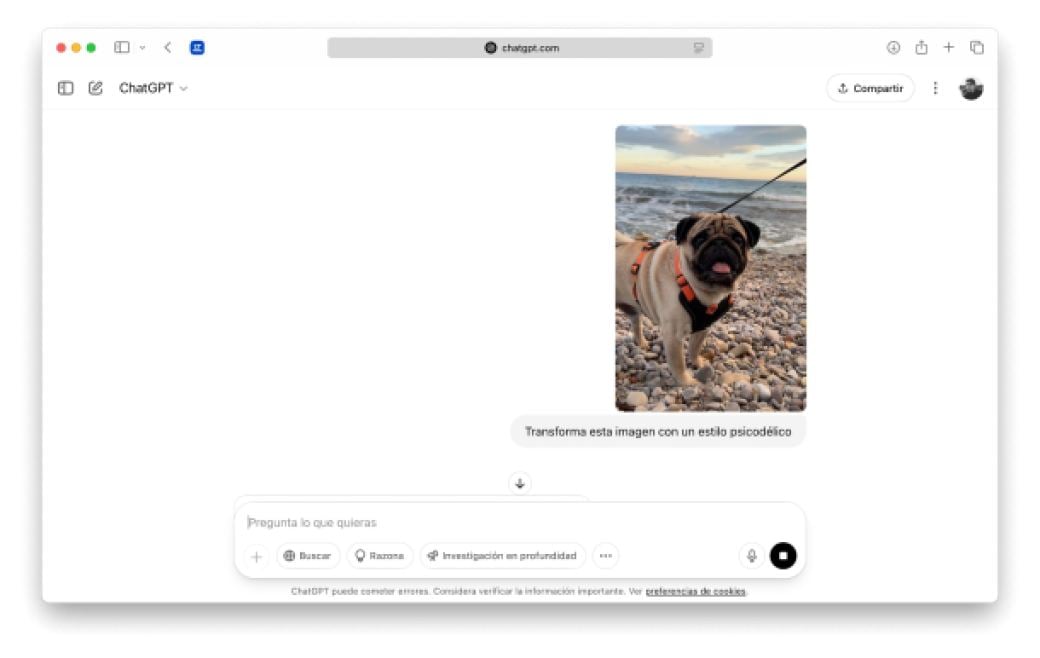Expand the sidebar chevron menu in Safari toolbar

pos(143,48)
